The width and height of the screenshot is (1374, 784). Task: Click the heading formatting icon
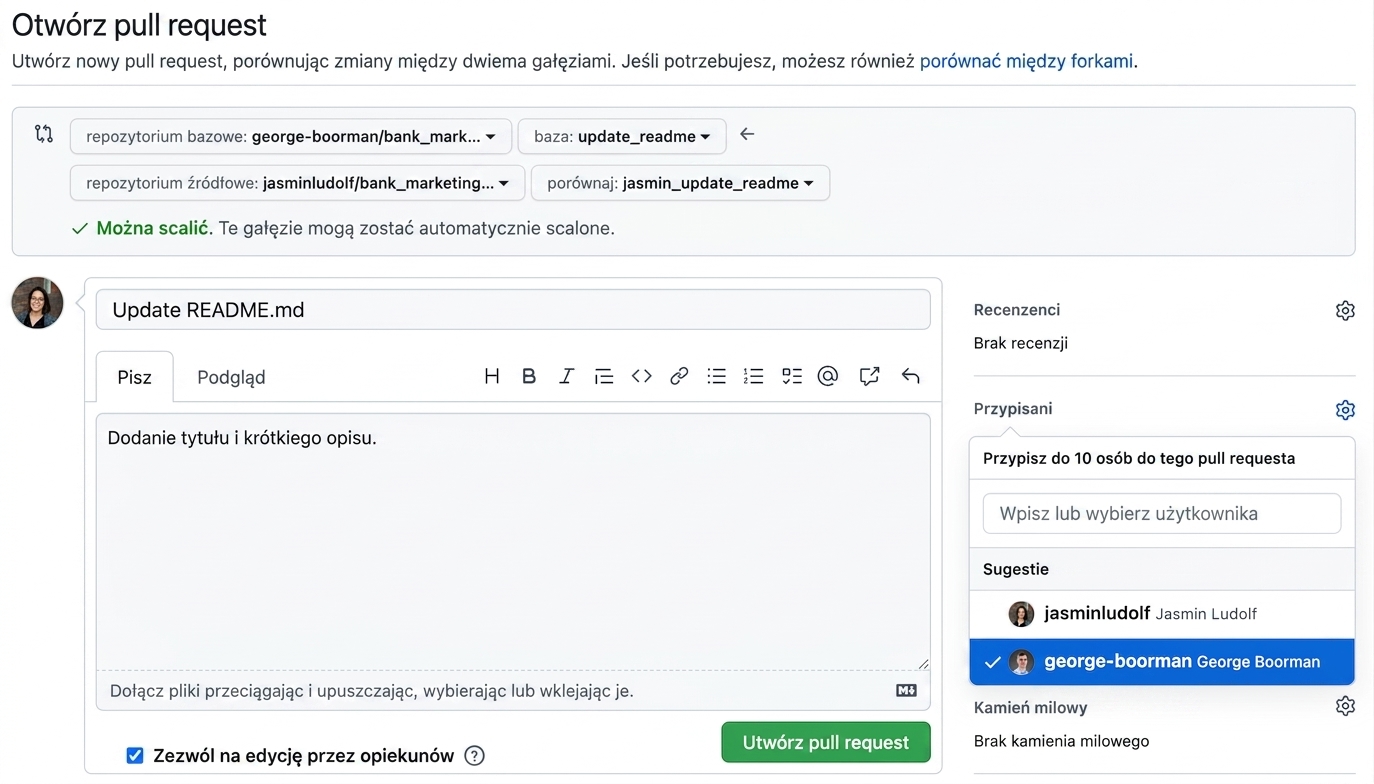click(491, 376)
